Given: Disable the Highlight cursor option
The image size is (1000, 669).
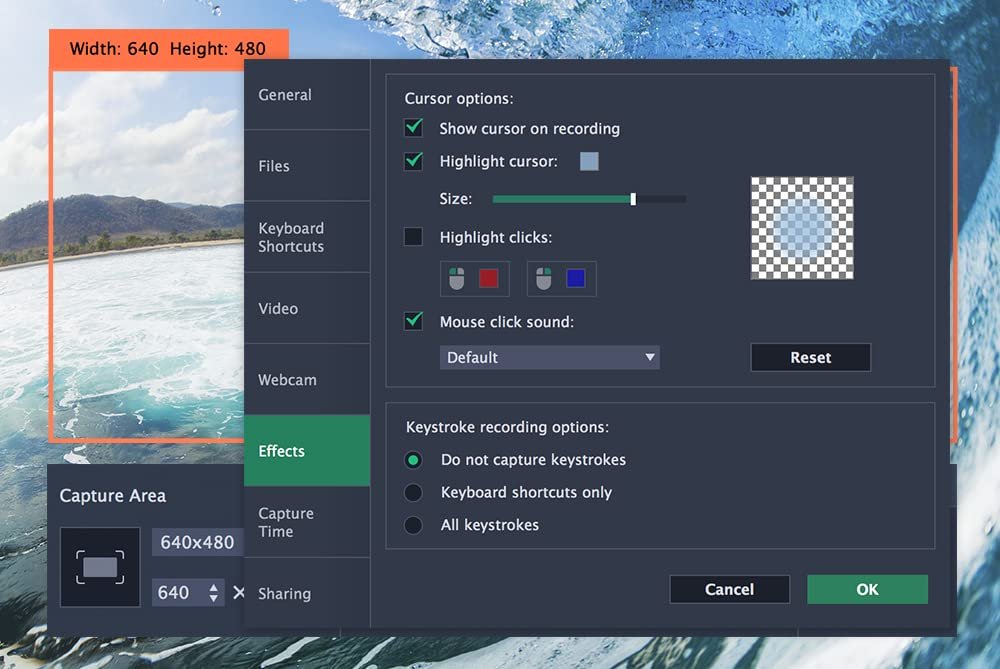Looking at the screenshot, I should [413, 161].
